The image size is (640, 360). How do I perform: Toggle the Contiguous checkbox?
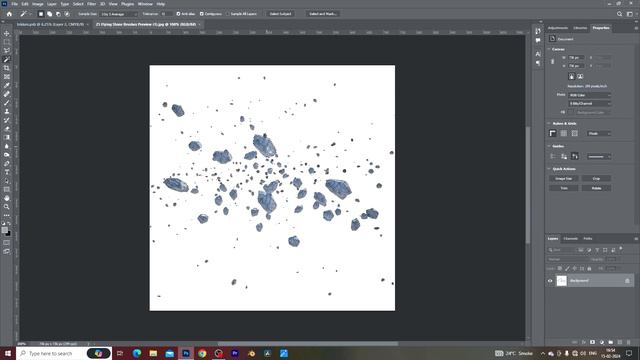202,14
